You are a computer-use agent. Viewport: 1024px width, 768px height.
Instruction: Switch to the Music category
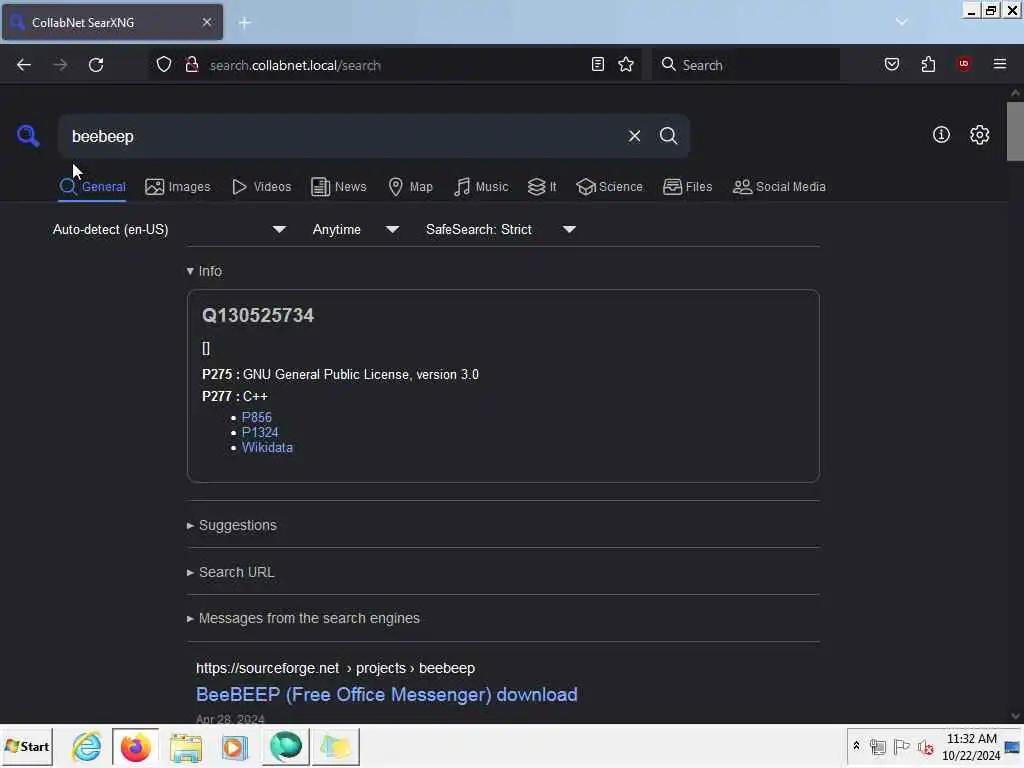coord(481,187)
